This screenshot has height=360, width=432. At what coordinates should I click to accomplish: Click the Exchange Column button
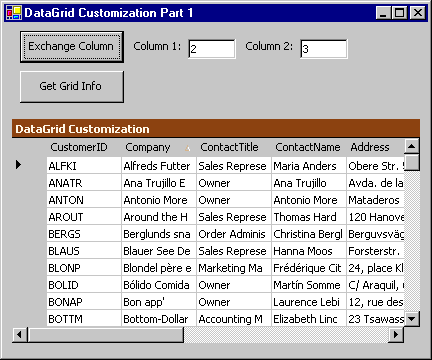pos(72,47)
